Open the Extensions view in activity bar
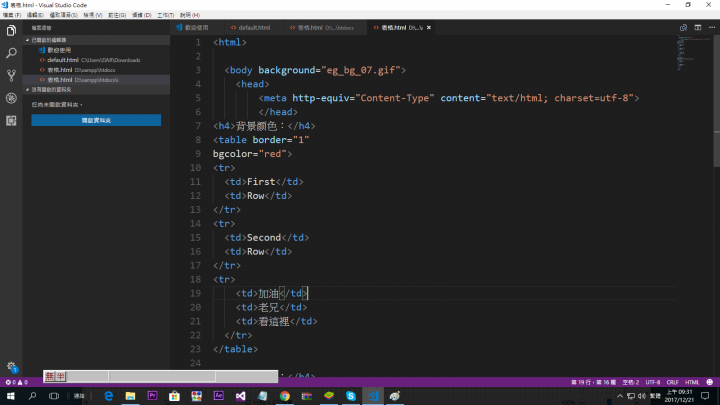Viewport: 720px width, 405px height. 11,120
